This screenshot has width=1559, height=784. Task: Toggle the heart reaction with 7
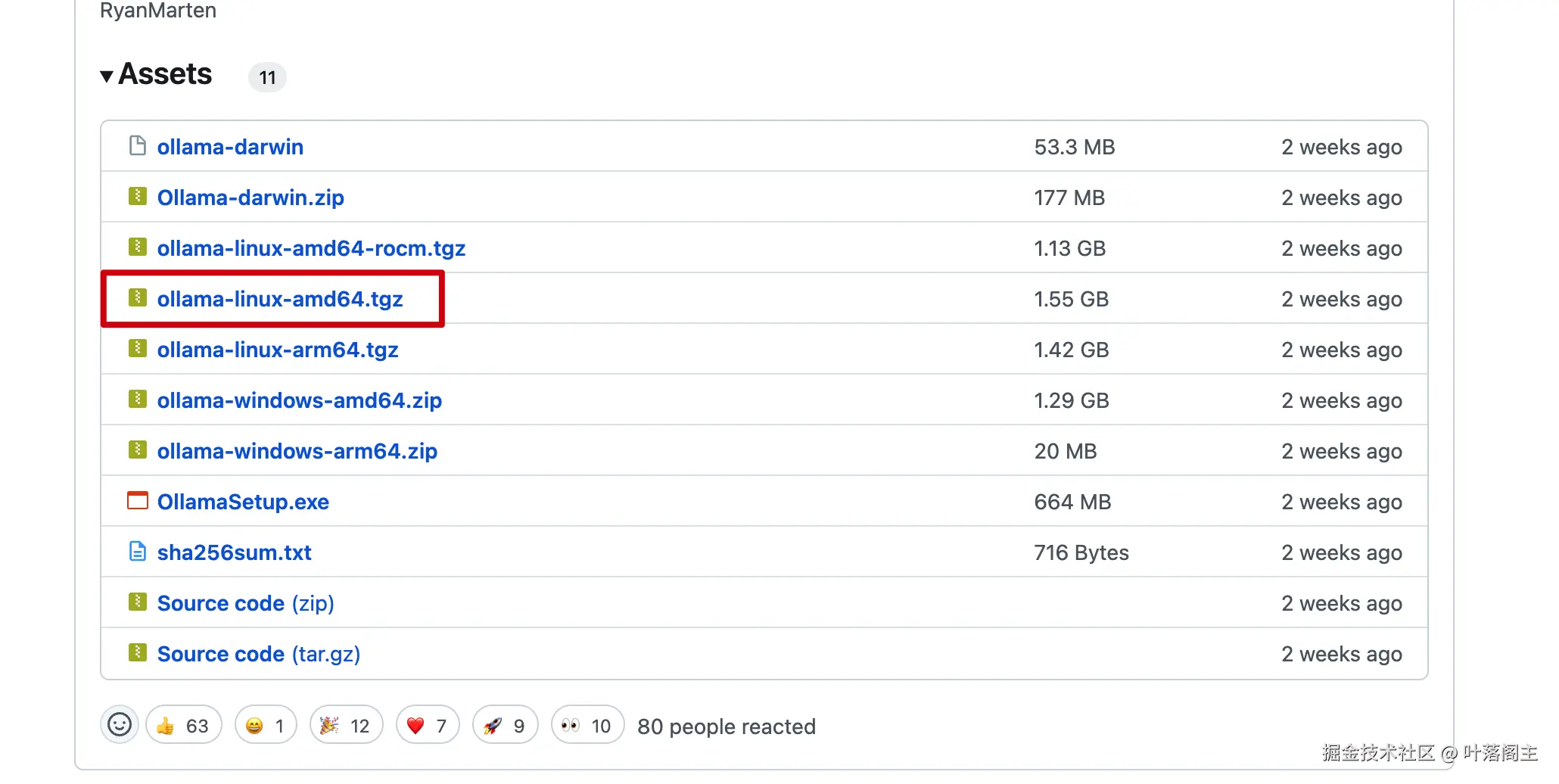pos(428,725)
